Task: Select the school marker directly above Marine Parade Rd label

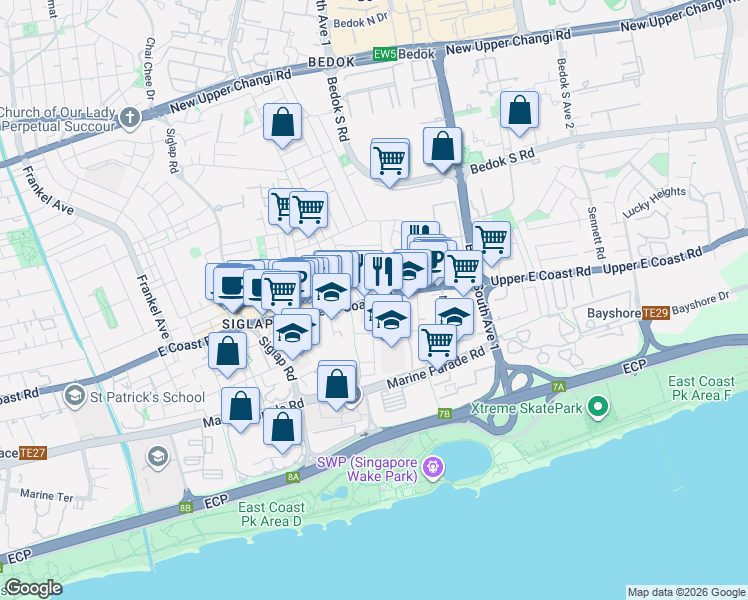Action: tap(391, 321)
